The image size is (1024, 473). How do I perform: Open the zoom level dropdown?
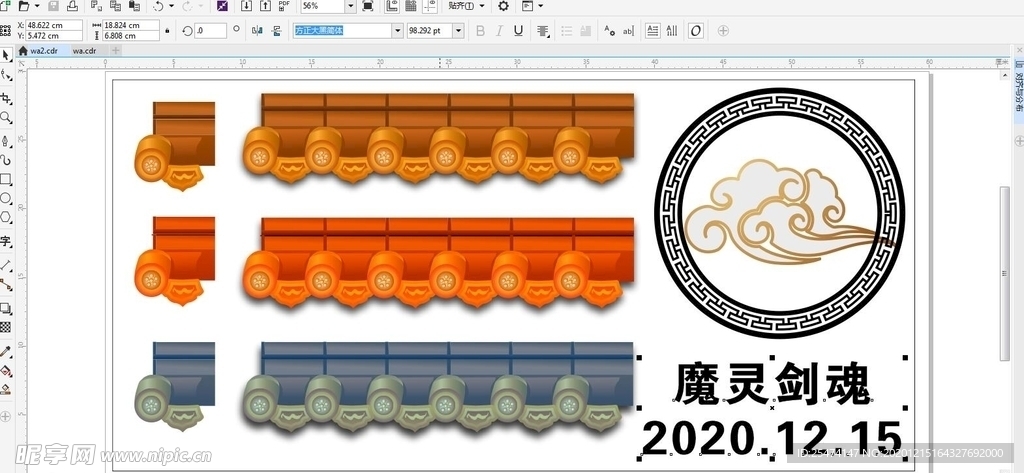pyautogui.click(x=352, y=6)
